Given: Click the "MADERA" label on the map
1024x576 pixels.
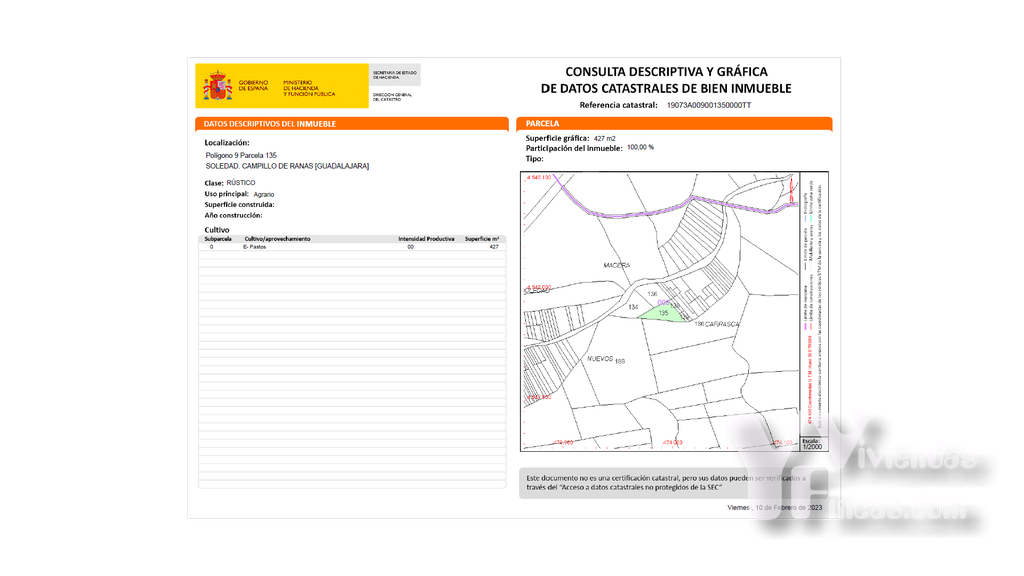Looking at the screenshot, I should point(617,266).
